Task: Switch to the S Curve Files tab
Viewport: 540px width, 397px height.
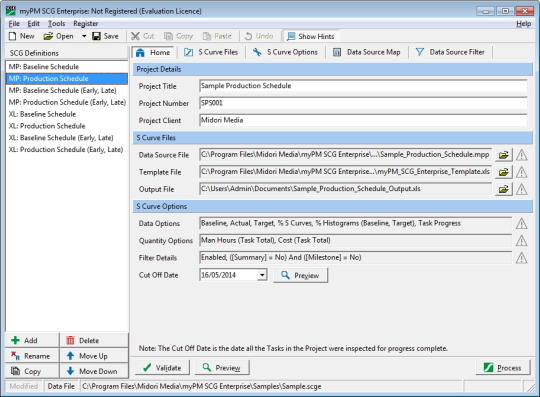Action: (x=211, y=52)
